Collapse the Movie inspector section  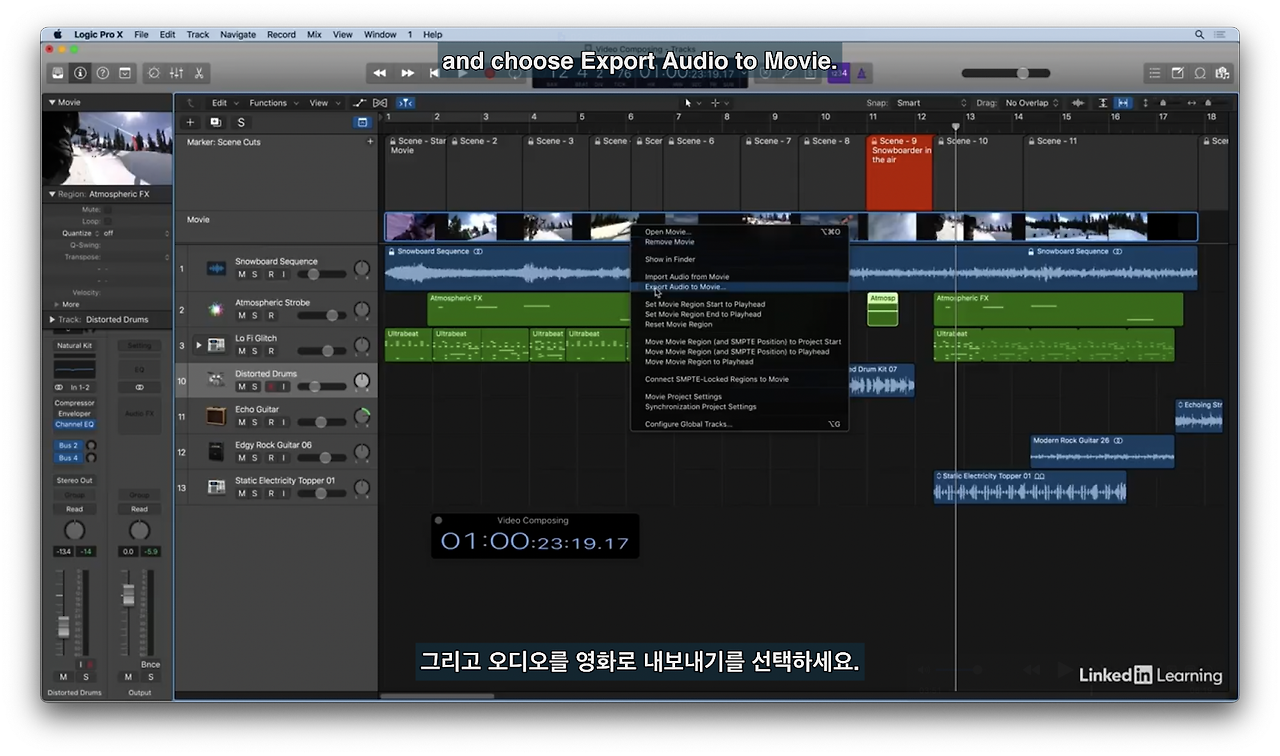coord(52,102)
